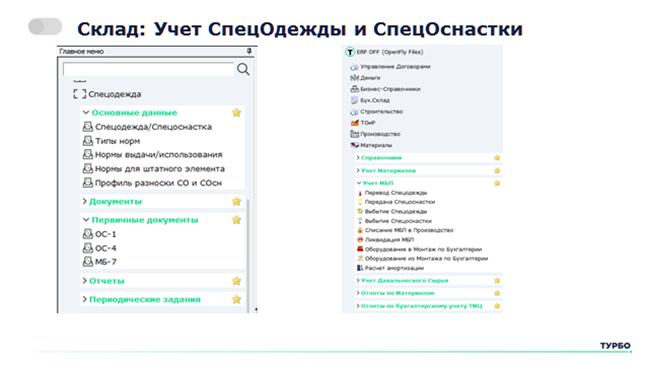Open the Выбытие Спецоснастки entry

[398, 221]
